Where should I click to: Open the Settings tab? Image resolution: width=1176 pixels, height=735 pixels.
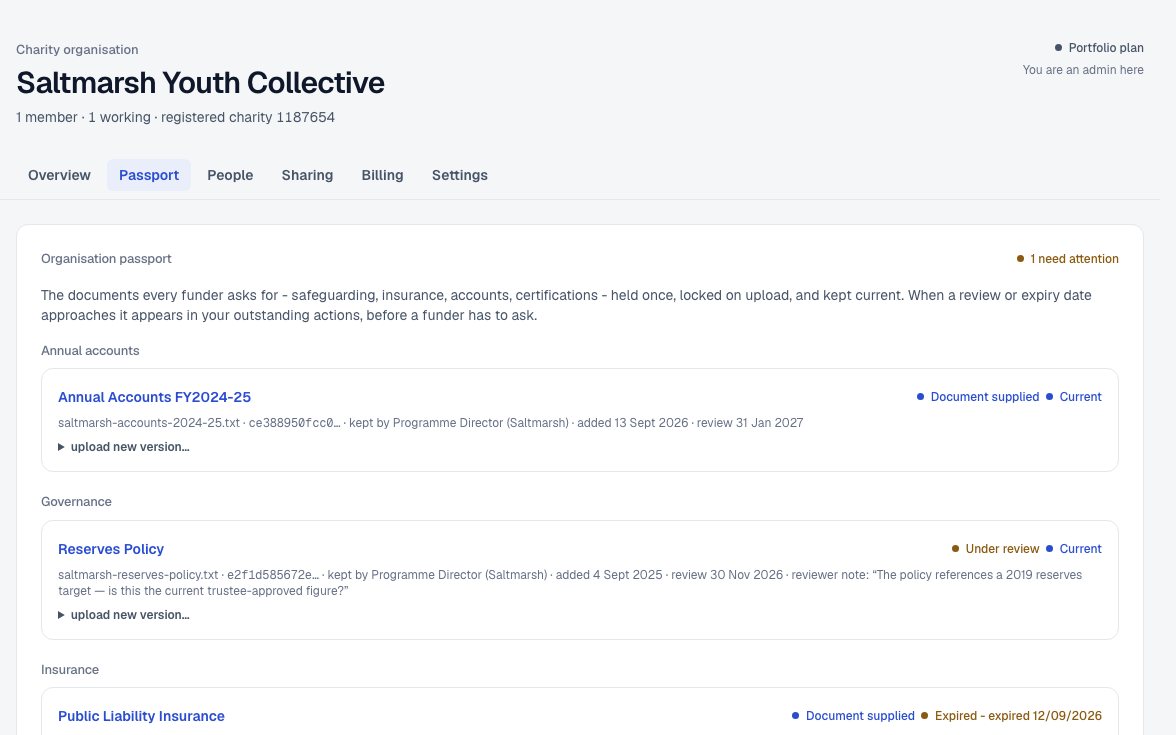460,175
